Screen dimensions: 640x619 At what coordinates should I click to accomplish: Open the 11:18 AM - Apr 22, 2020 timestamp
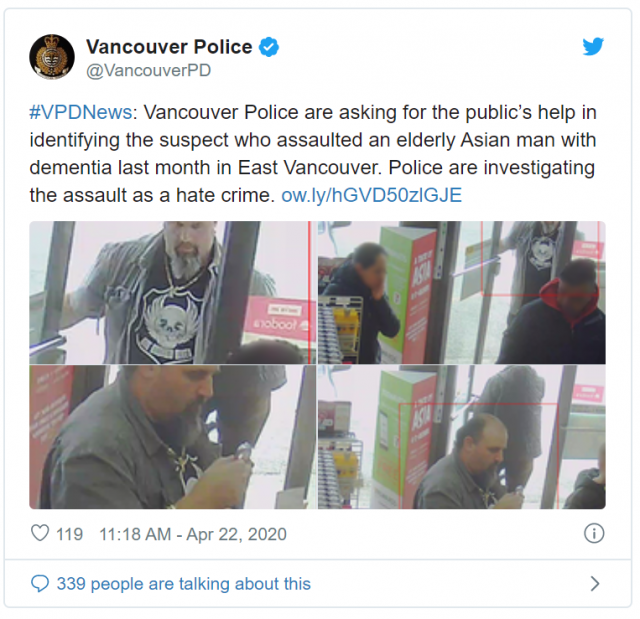193,534
